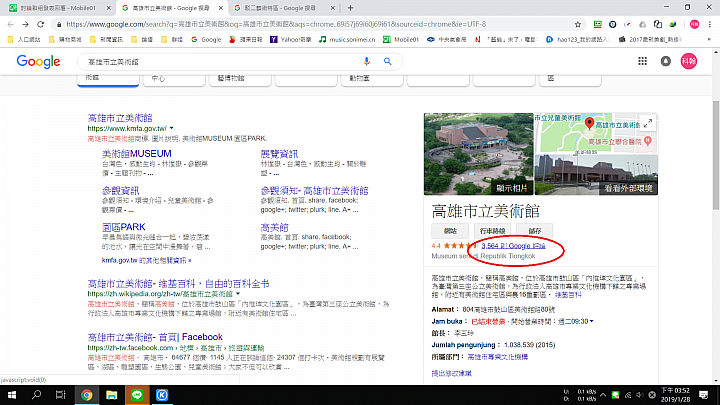This screenshot has height=405, width=720.
Task: Open the Google bookmark in the bookmarks bar
Action: pyautogui.click(x=206, y=39)
